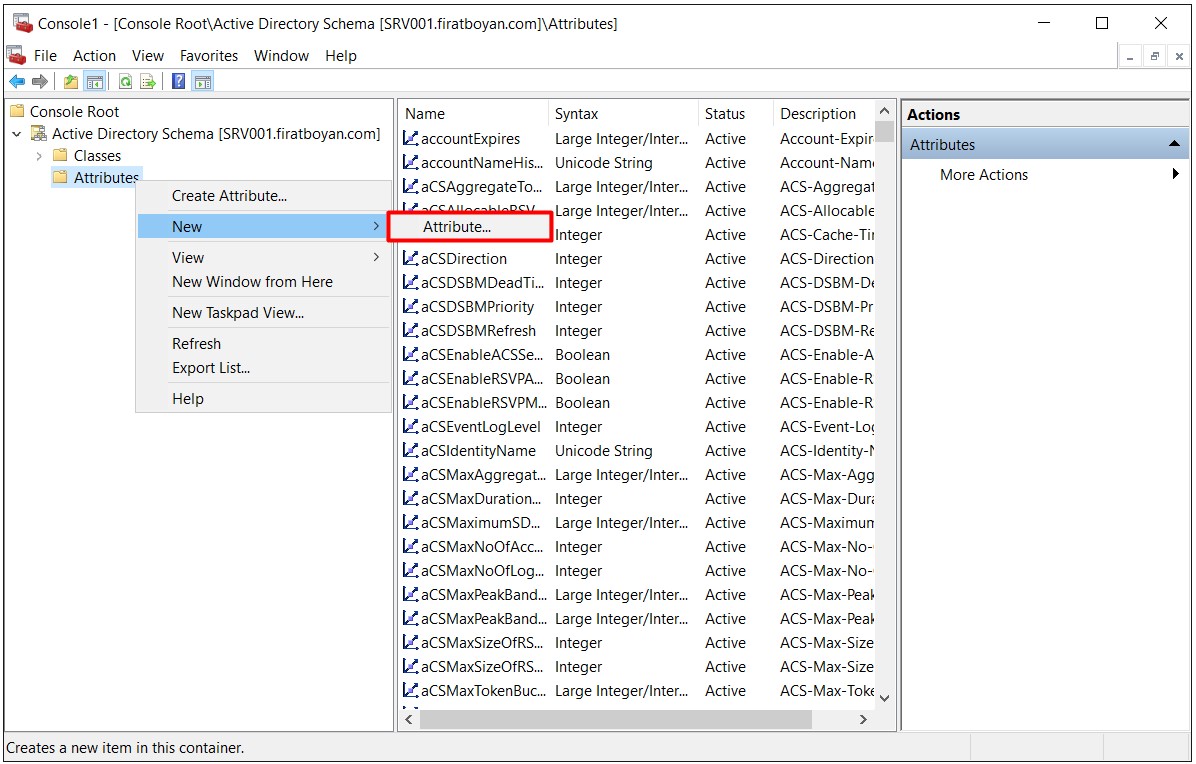Click the aCSDirection attribute icon
This screenshot has height=764, width=1196.
[410, 258]
